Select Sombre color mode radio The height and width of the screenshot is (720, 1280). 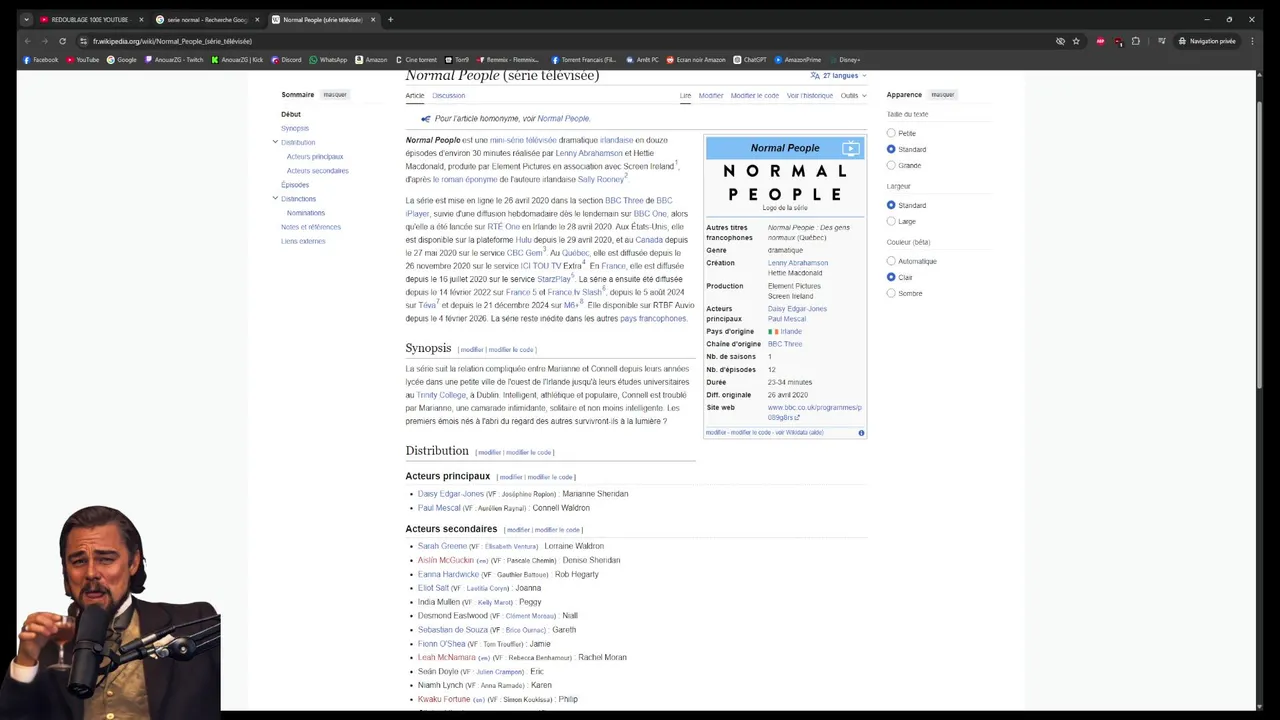pyautogui.click(x=891, y=293)
